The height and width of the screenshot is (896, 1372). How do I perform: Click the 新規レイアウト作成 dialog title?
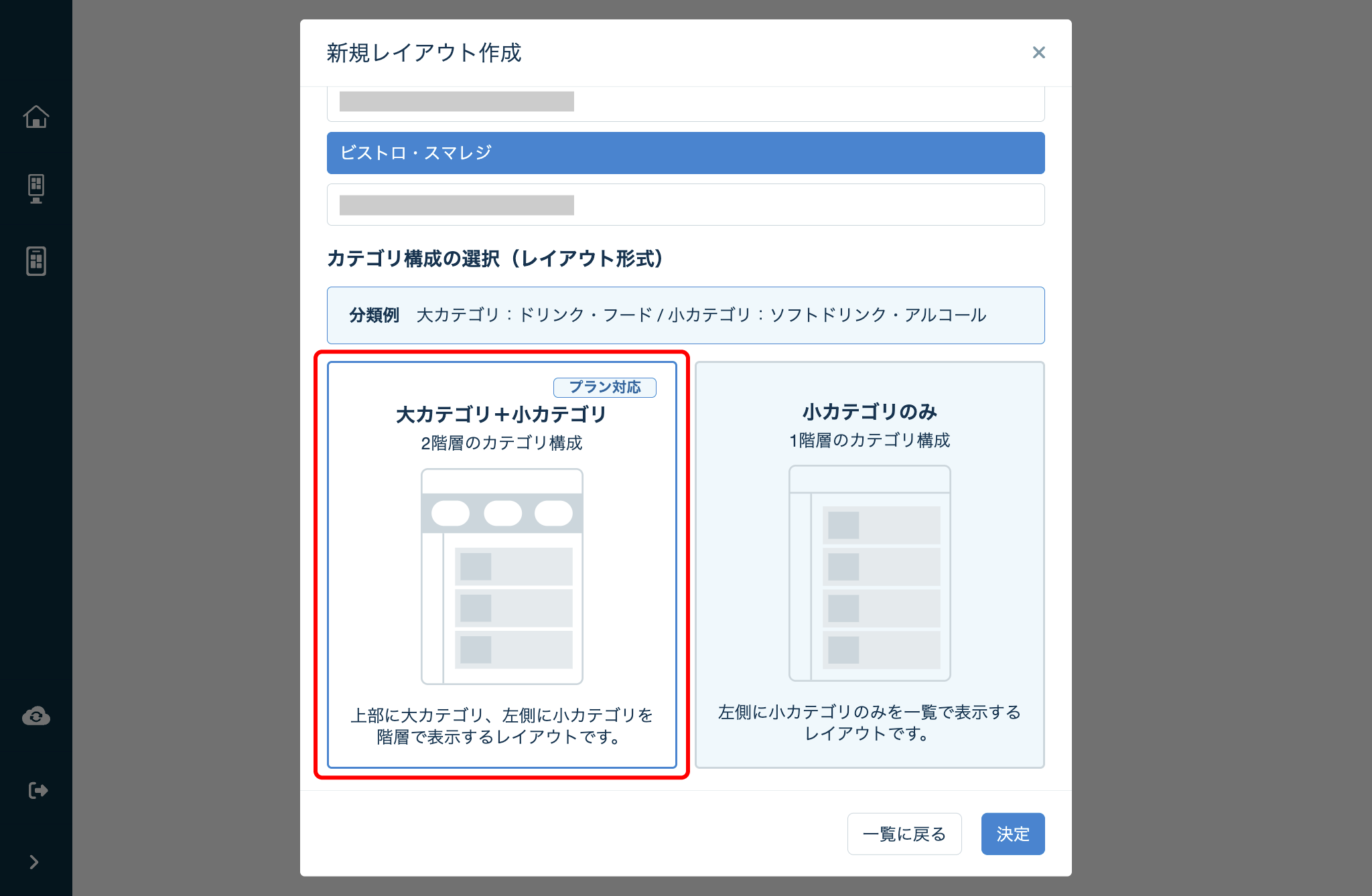coord(423,53)
